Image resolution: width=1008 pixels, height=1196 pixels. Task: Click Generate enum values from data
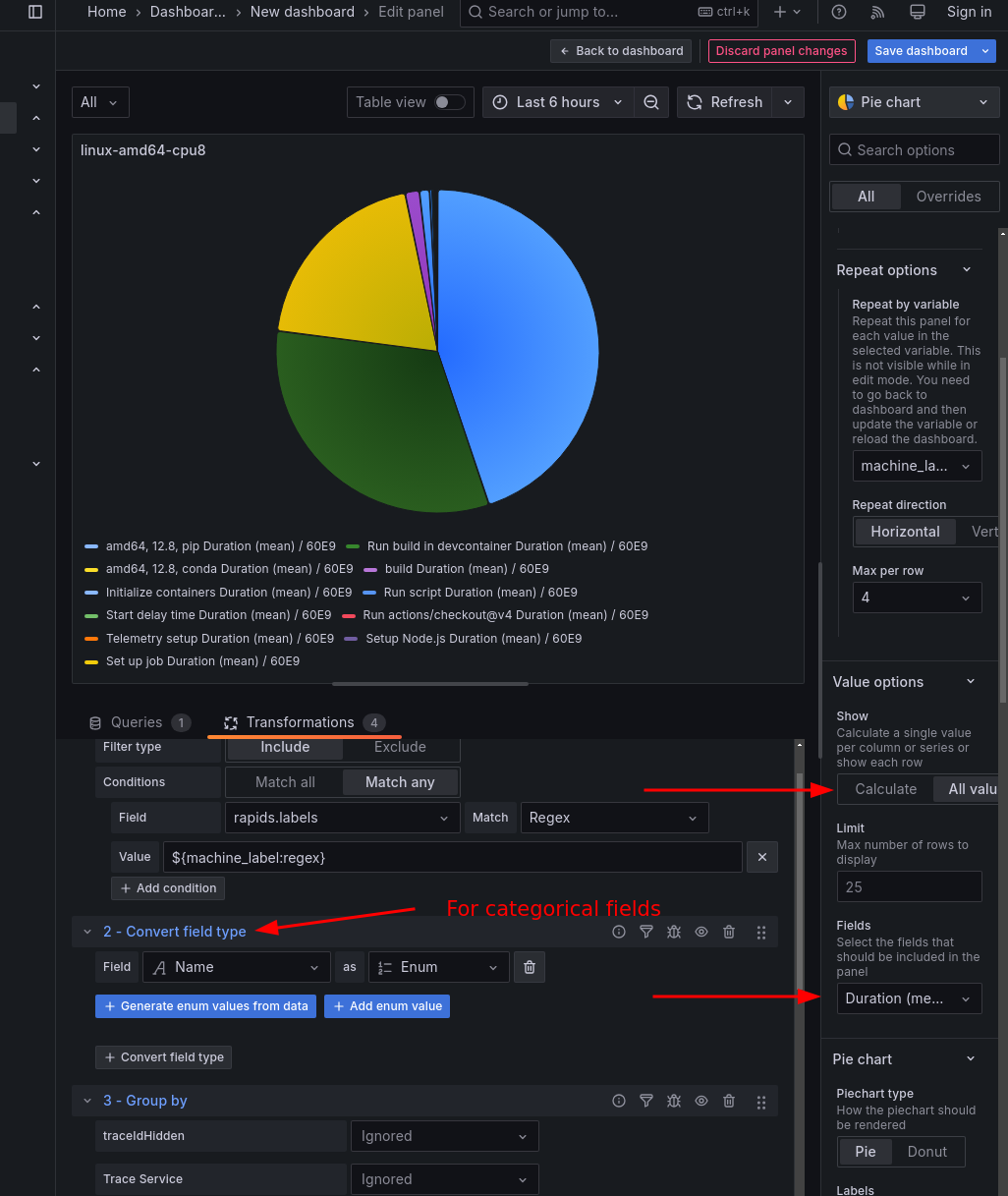(x=205, y=1006)
